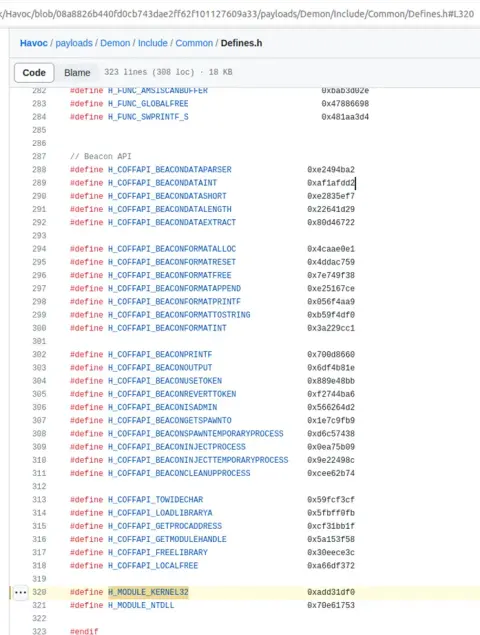Go to the payloads folder breadcrumb
This screenshot has height=635, width=480.
coord(74,43)
